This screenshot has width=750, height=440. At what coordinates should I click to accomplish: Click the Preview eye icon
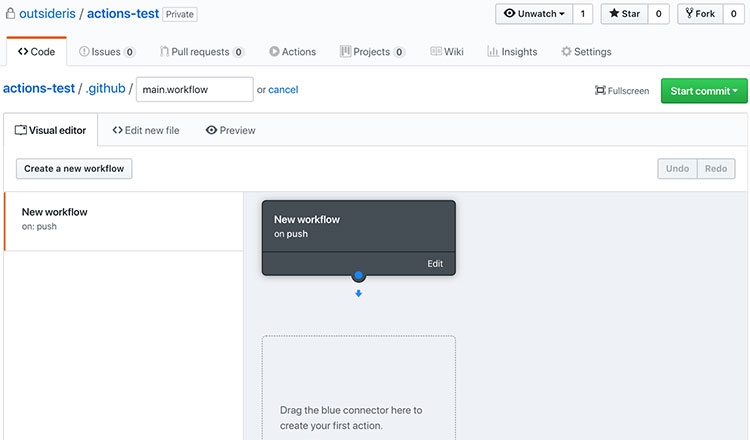click(211, 130)
